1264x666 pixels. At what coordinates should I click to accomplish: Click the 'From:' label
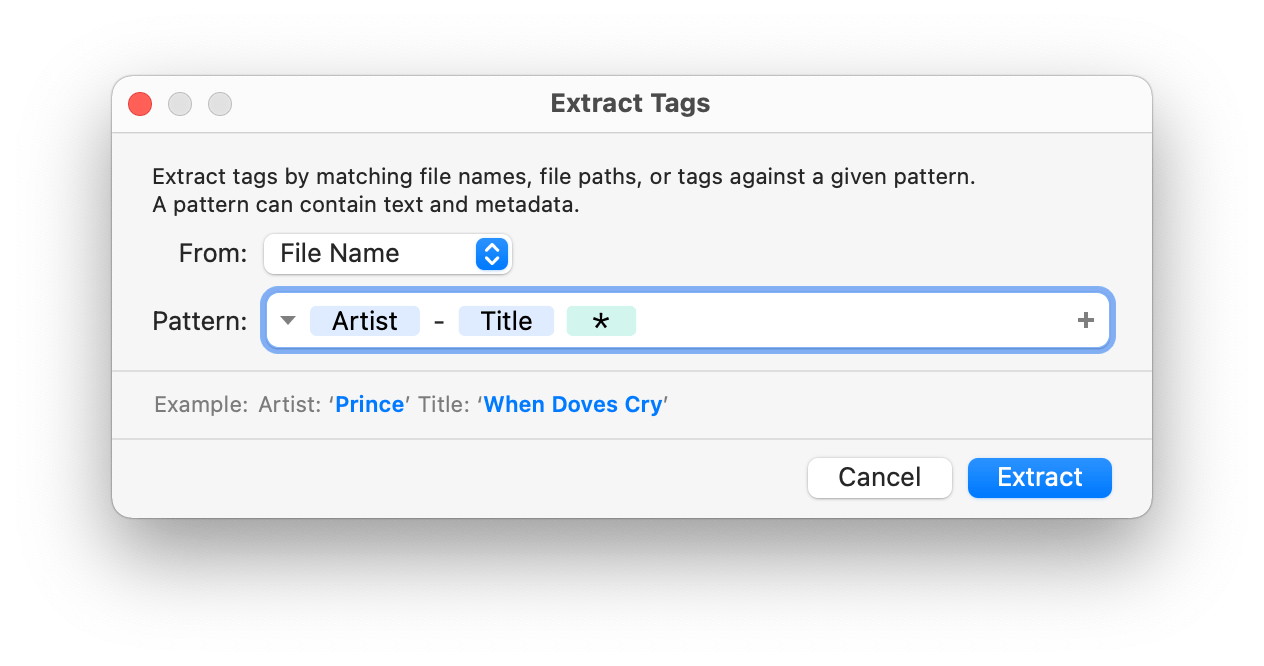[x=212, y=254]
